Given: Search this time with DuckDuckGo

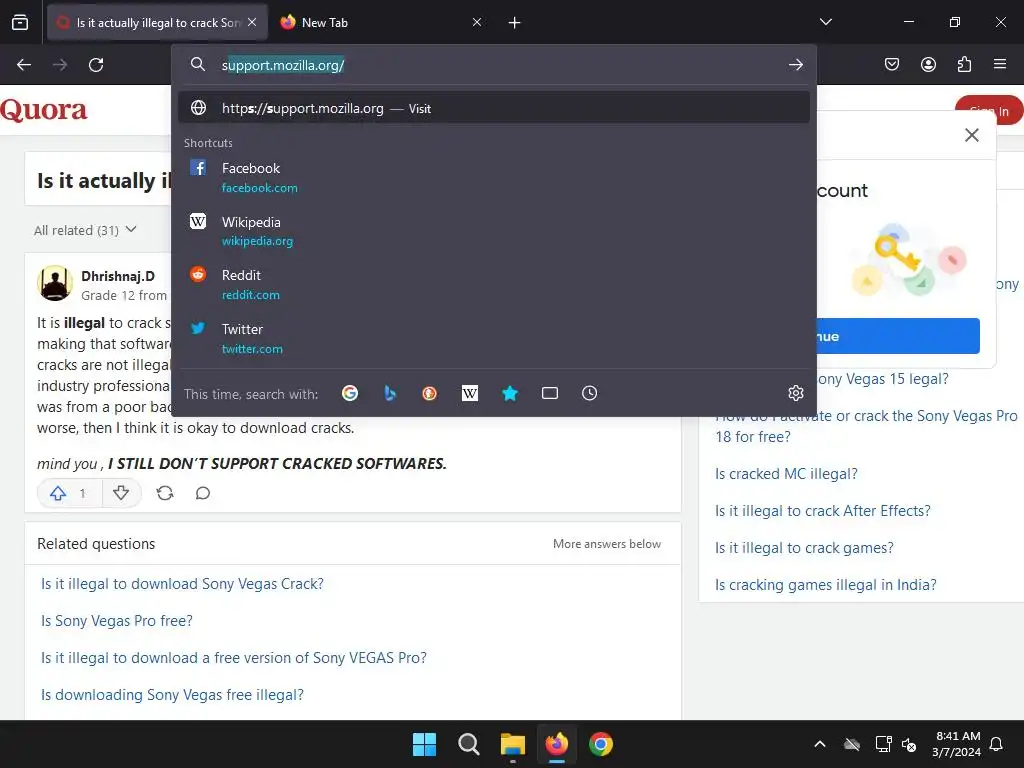Looking at the screenshot, I should [x=430, y=393].
